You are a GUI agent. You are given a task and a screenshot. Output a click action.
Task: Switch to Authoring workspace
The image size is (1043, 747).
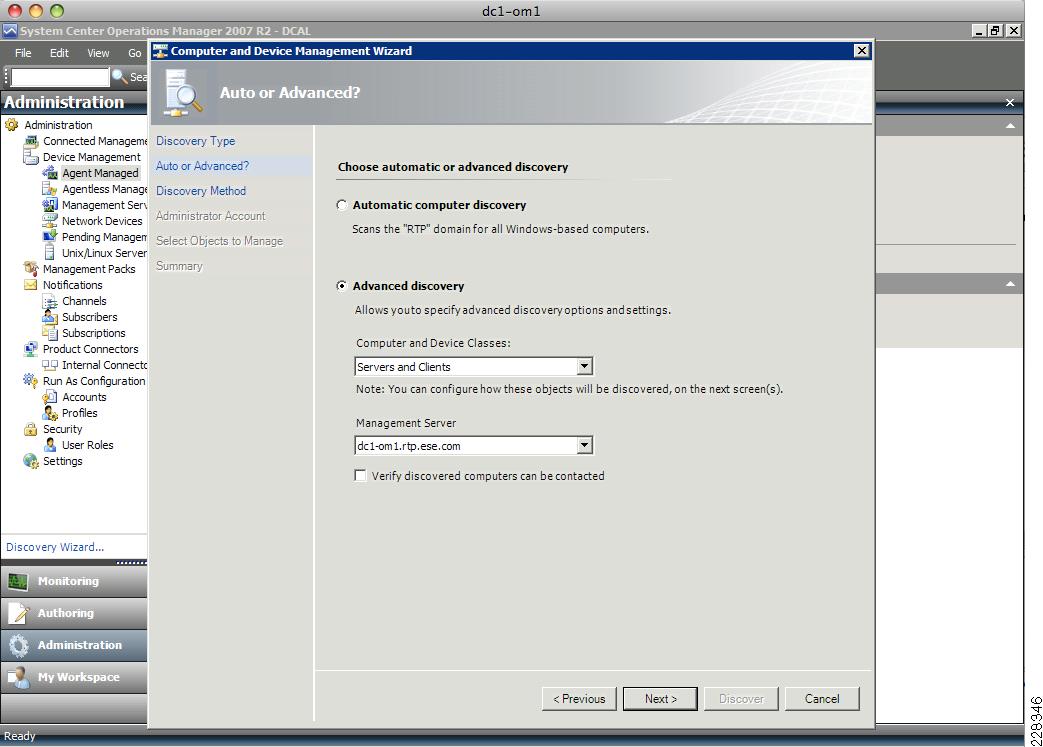[74, 613]
